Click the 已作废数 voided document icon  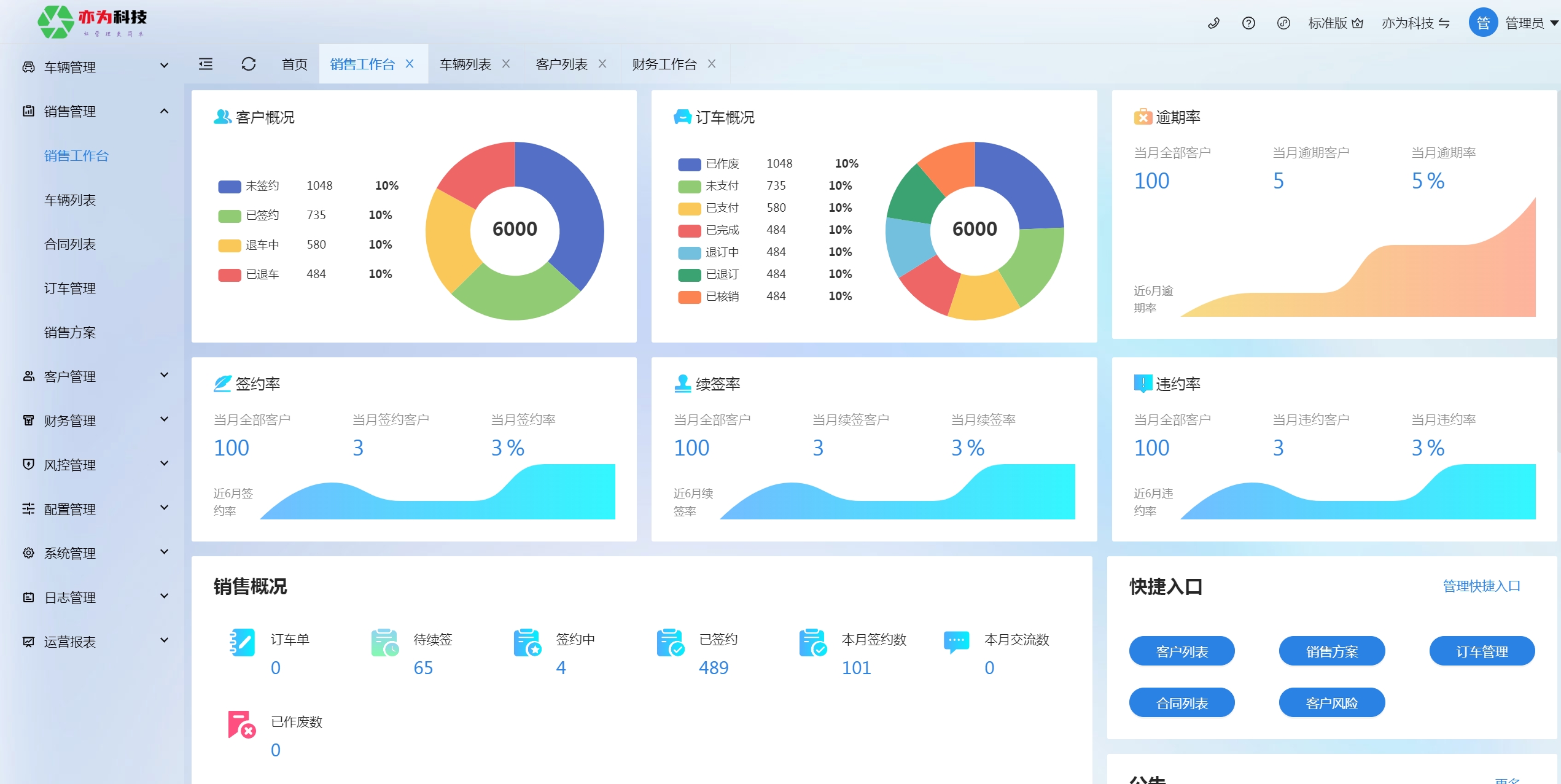(242, 724)
